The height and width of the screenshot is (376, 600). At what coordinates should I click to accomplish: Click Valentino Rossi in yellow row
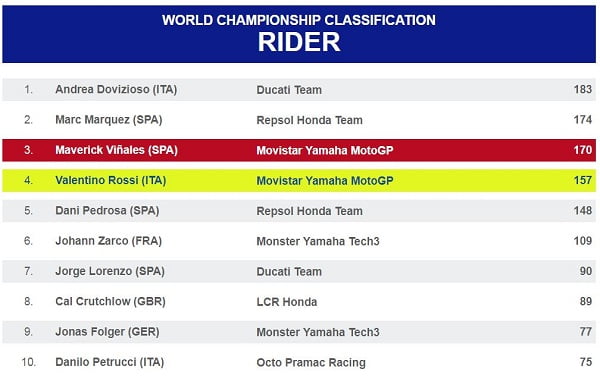point(111,180)
